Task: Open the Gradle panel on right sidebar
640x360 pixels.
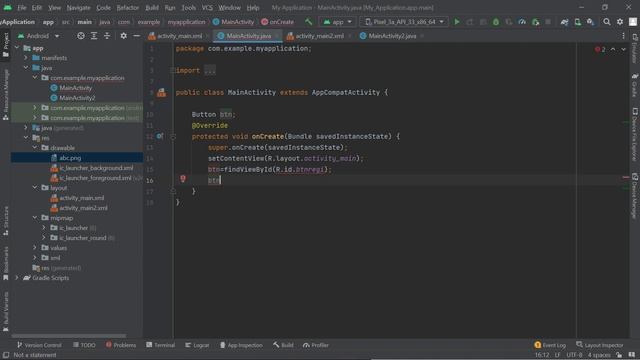Action: 635,85
